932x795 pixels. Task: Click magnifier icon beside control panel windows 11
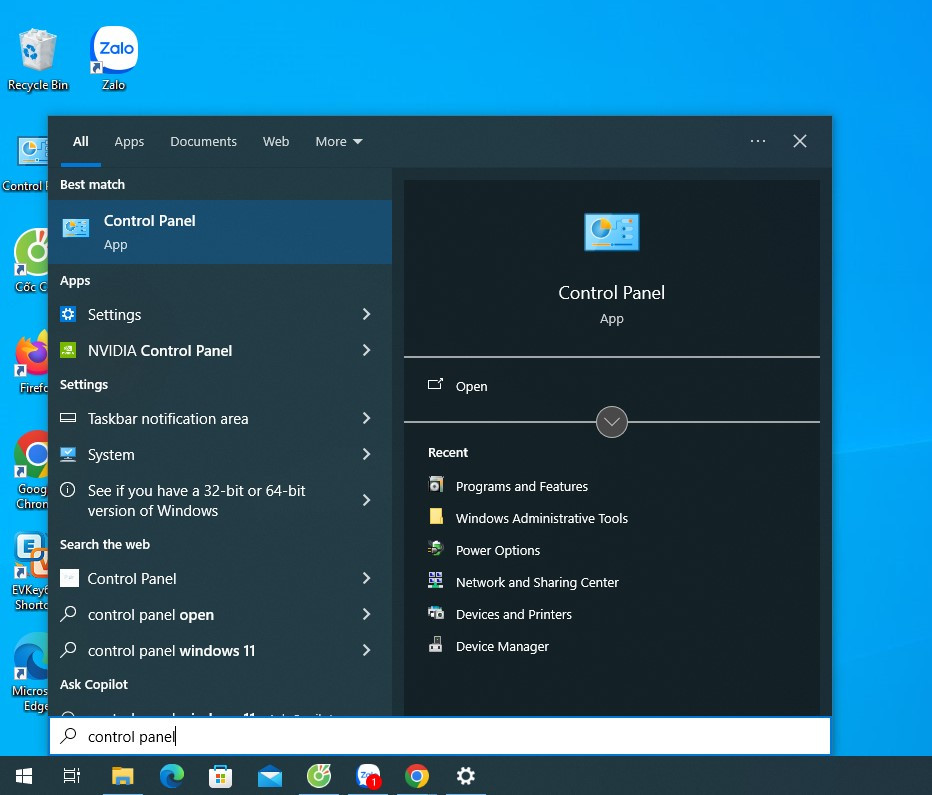point(68,649)
